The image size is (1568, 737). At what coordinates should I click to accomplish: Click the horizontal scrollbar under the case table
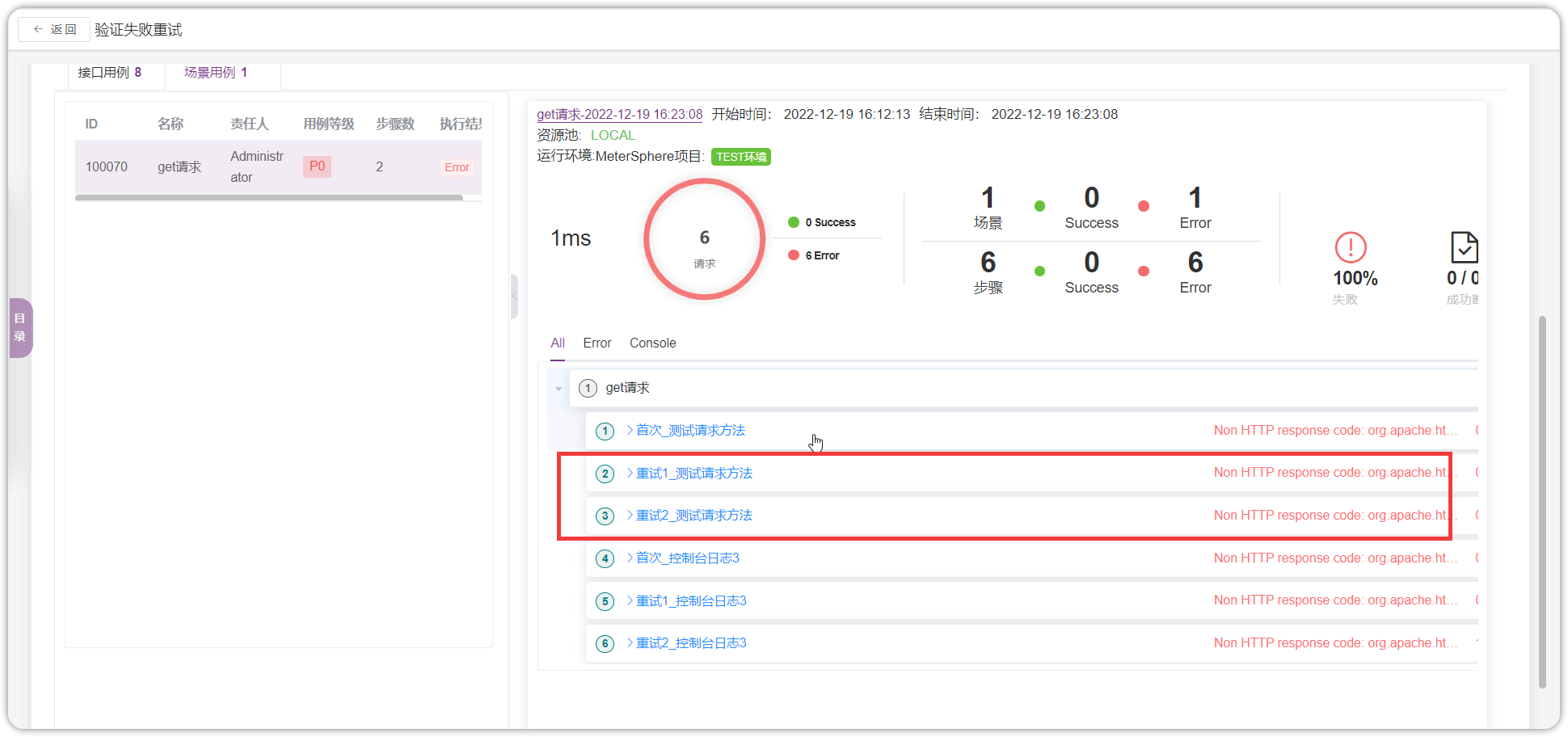pyautogui.click(x=269, y=198)
